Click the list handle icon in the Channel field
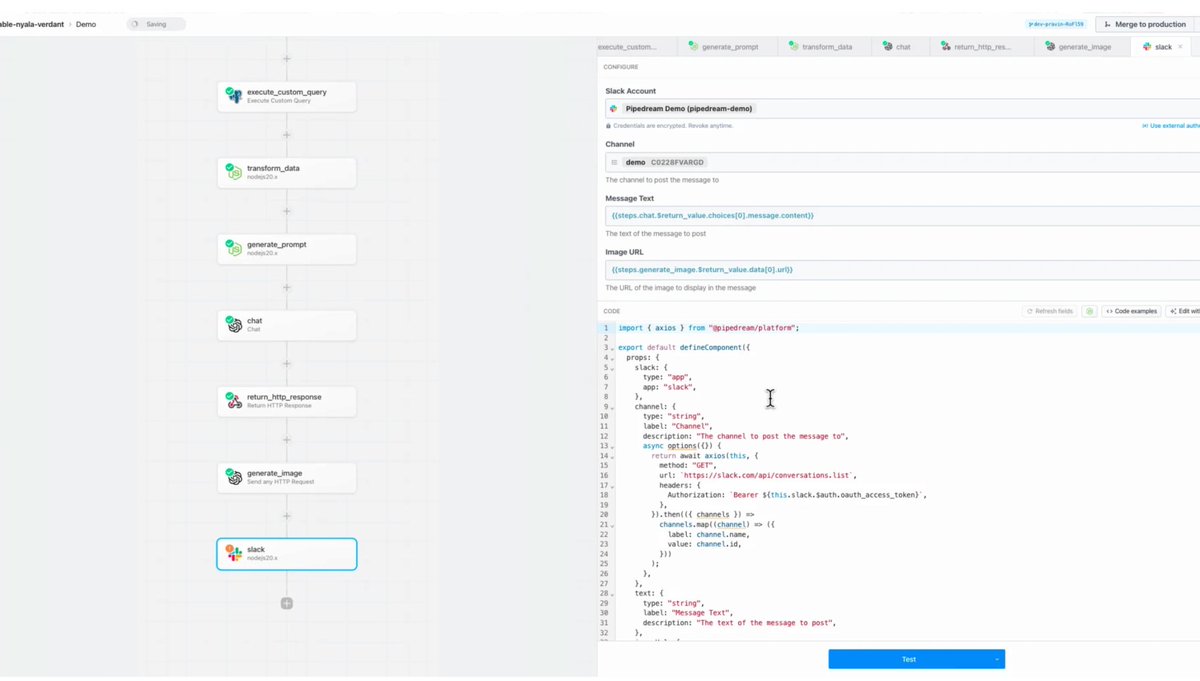 point(614,162)
